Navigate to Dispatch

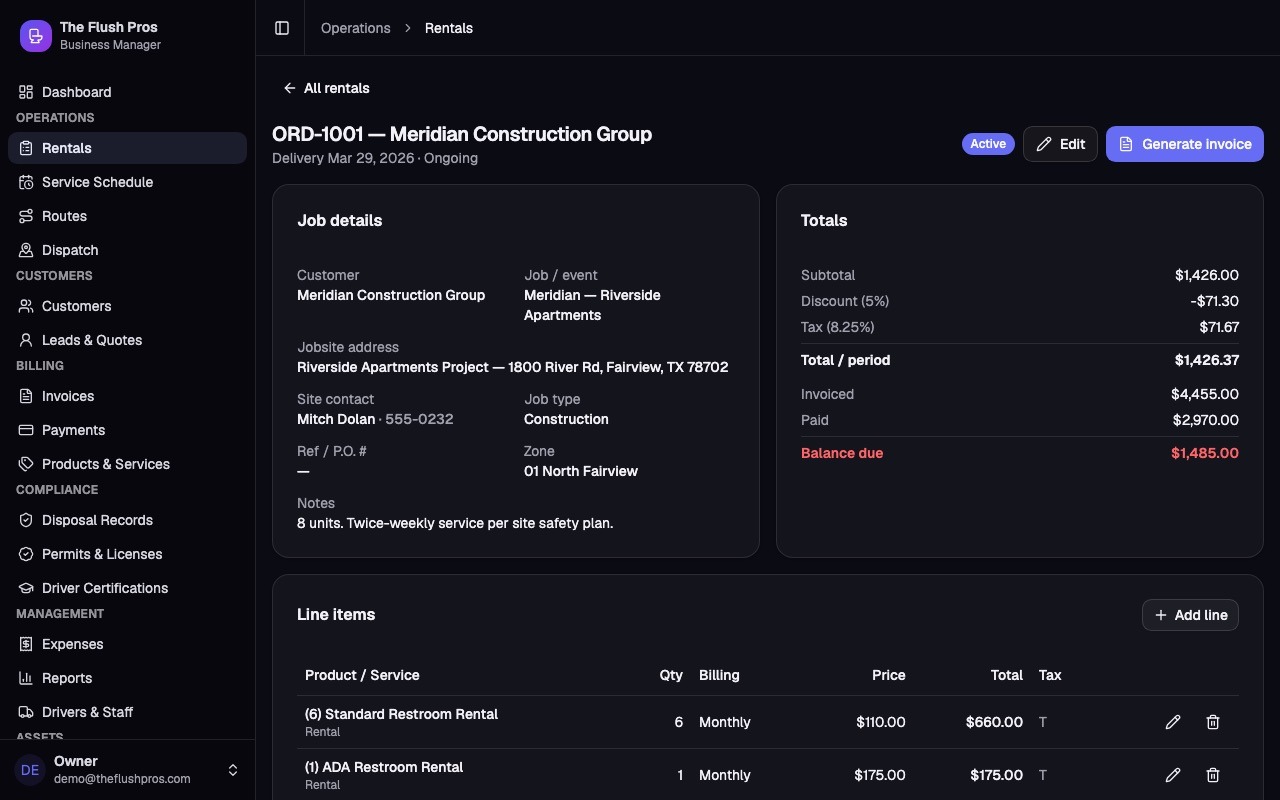[x=127, y=250]
